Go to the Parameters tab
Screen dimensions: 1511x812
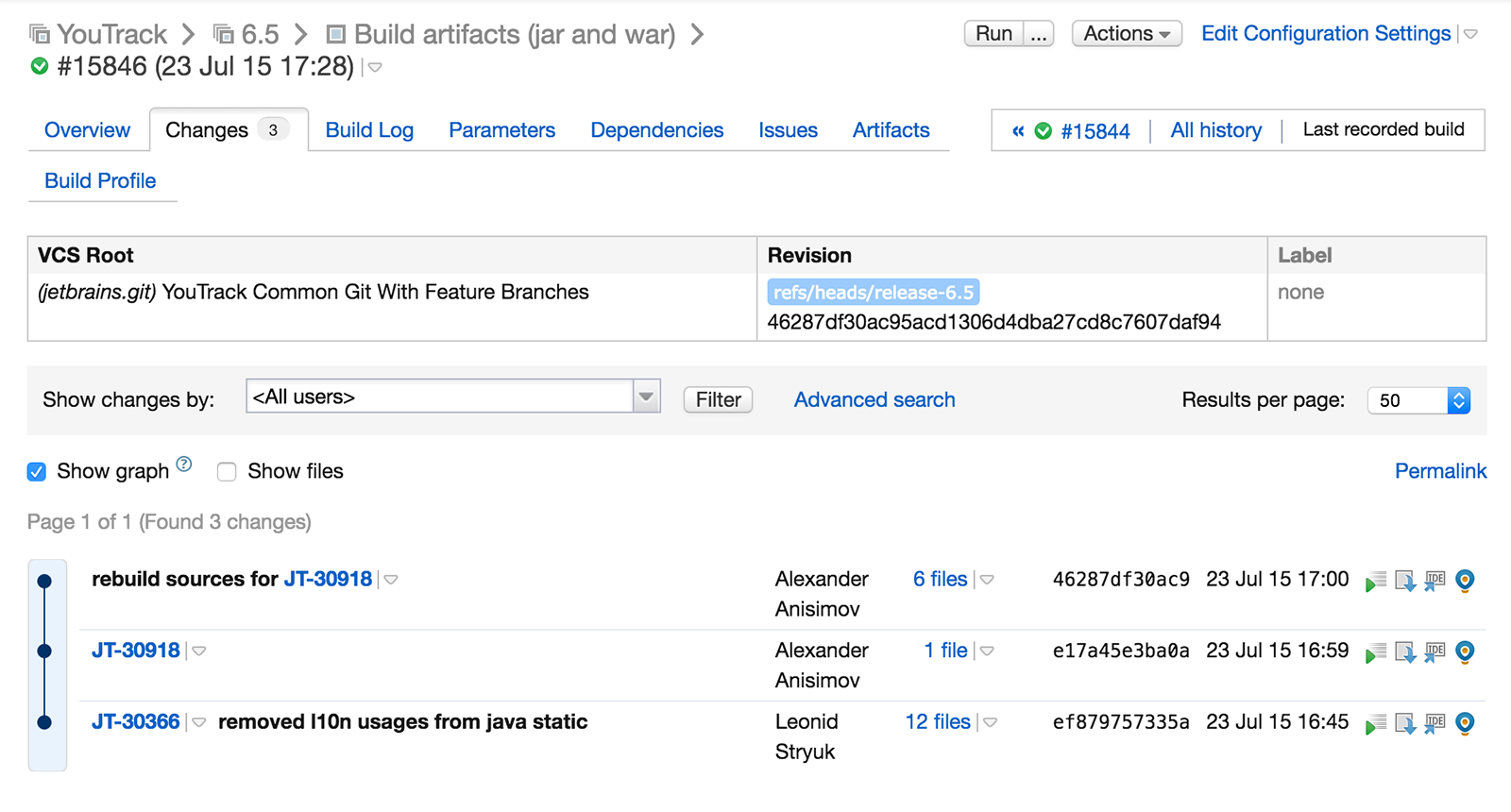click(501, 130)
